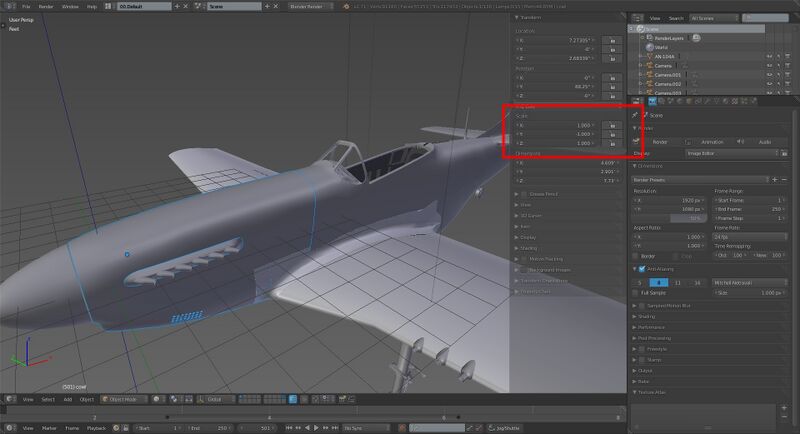Open the No Sync playback dropdown

click(x=365, y=428)
